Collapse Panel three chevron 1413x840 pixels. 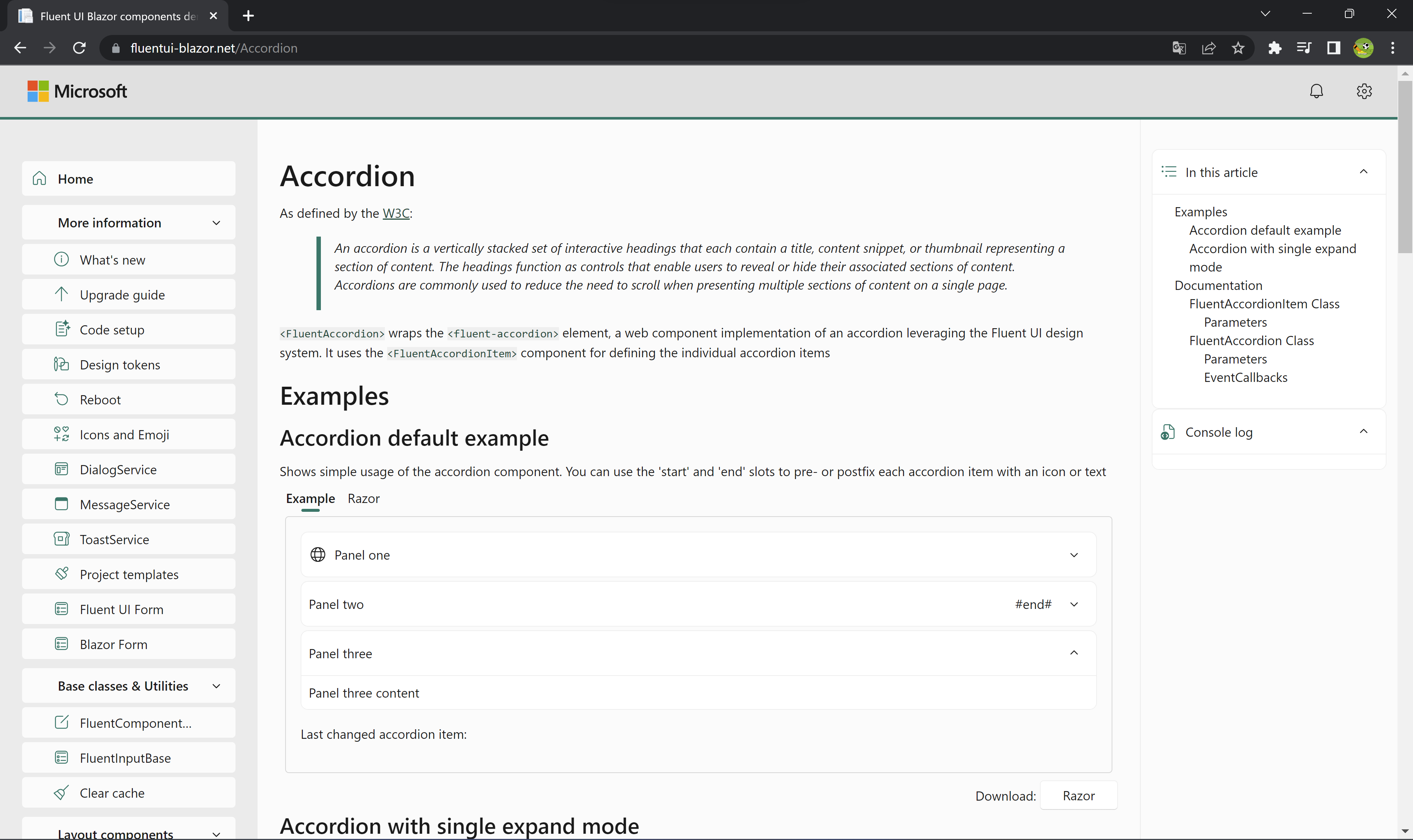pos(1074,653)
